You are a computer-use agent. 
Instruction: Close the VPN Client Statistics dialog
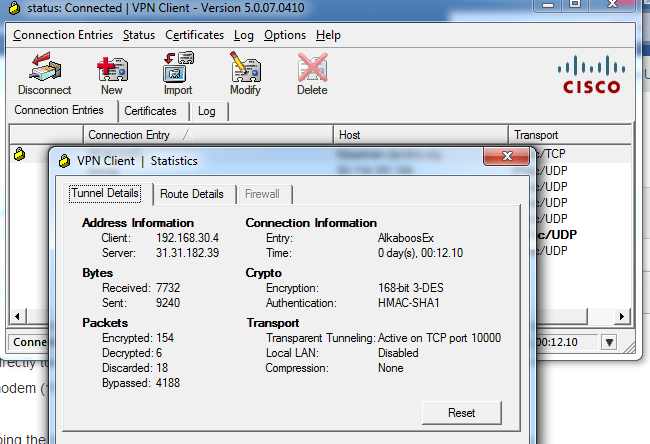(x=507, y=156)
